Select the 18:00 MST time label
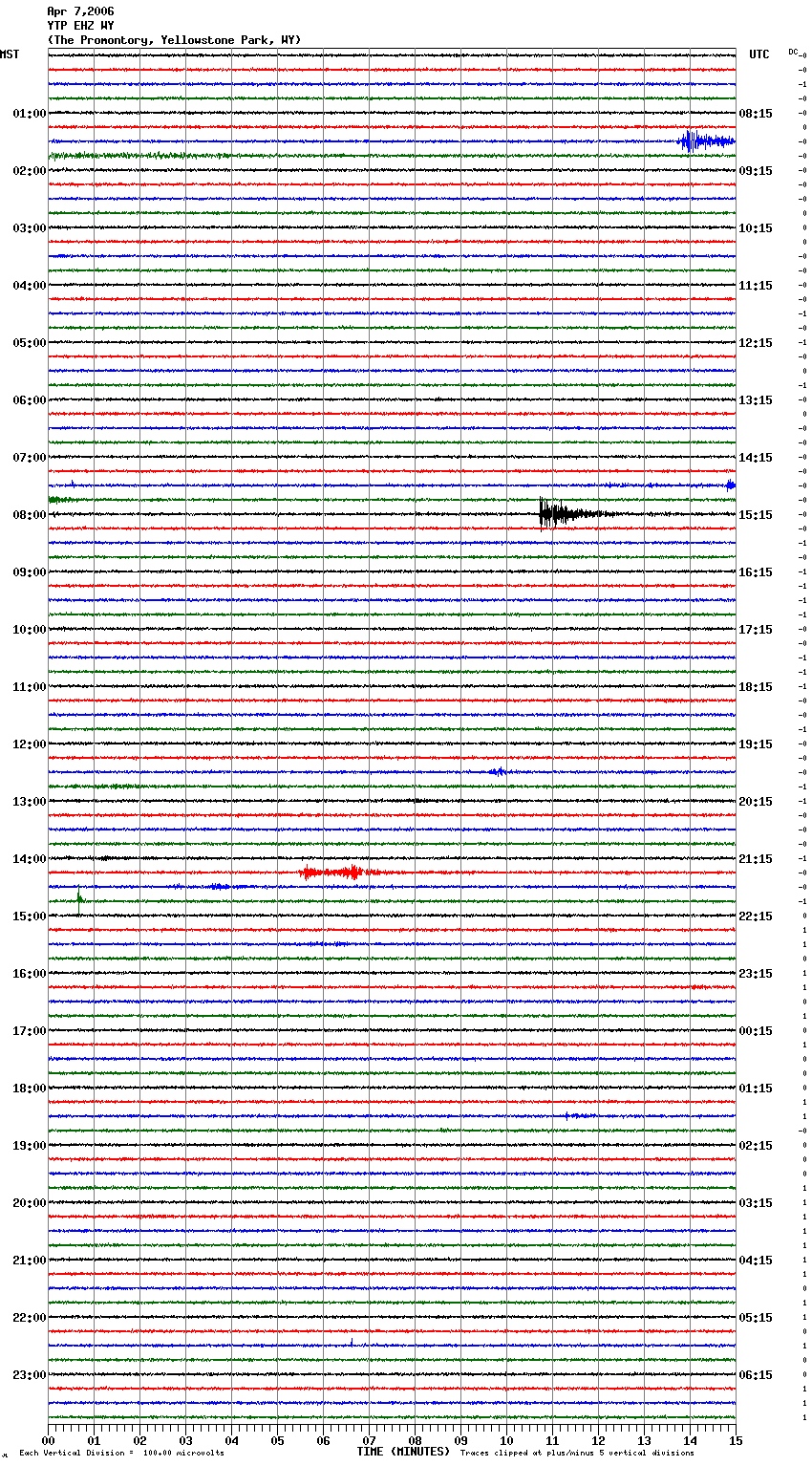Screen dimensions: 812x1466 pos(30,1089)
